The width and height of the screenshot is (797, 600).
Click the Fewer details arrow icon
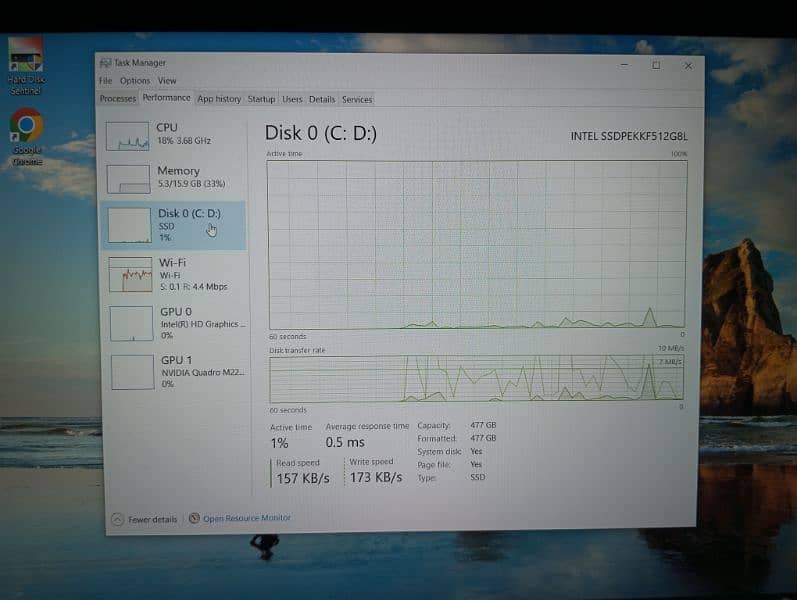(x=117, y=519)
